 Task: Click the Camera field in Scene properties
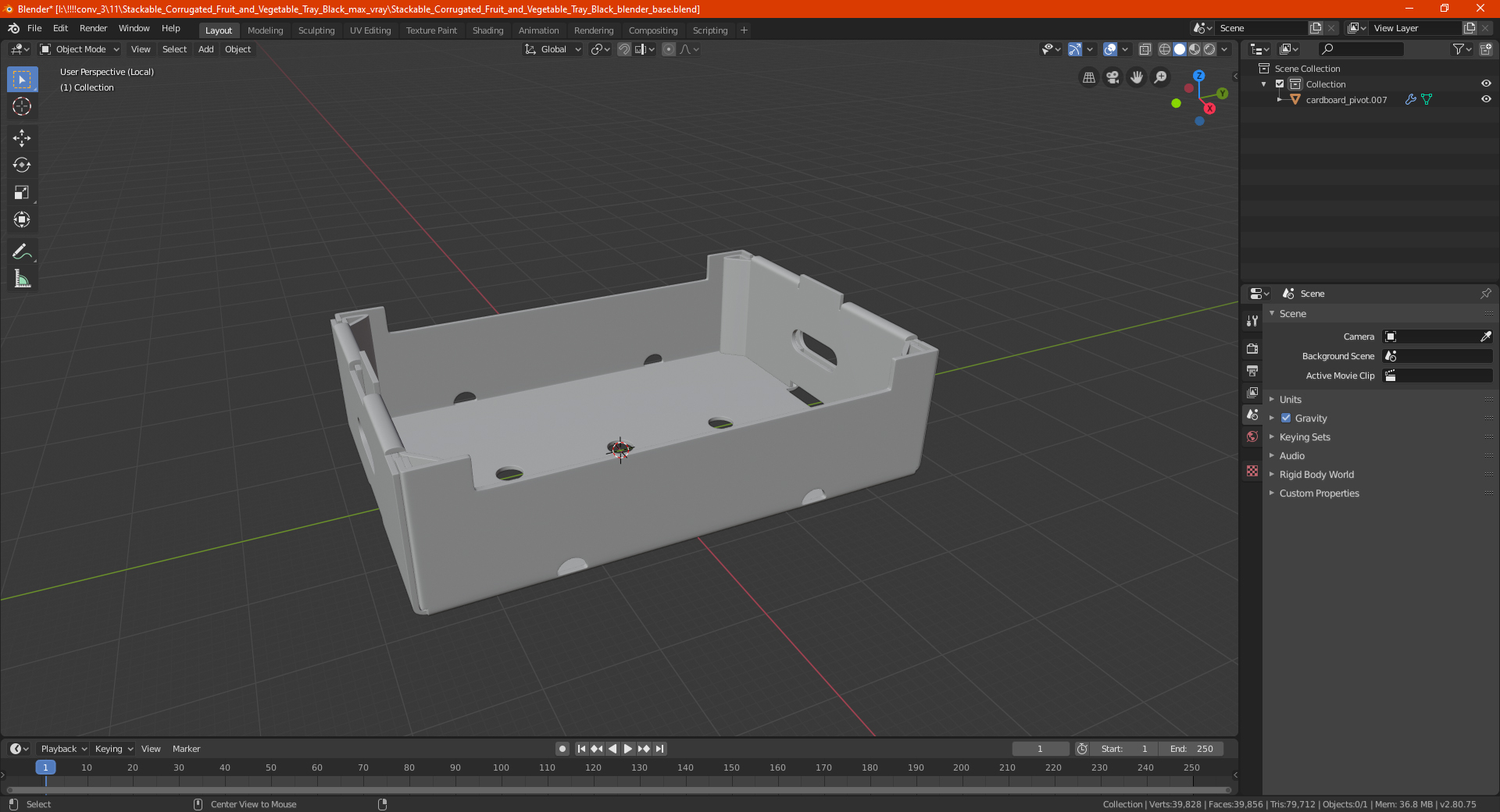click(x=1437, y=337)
